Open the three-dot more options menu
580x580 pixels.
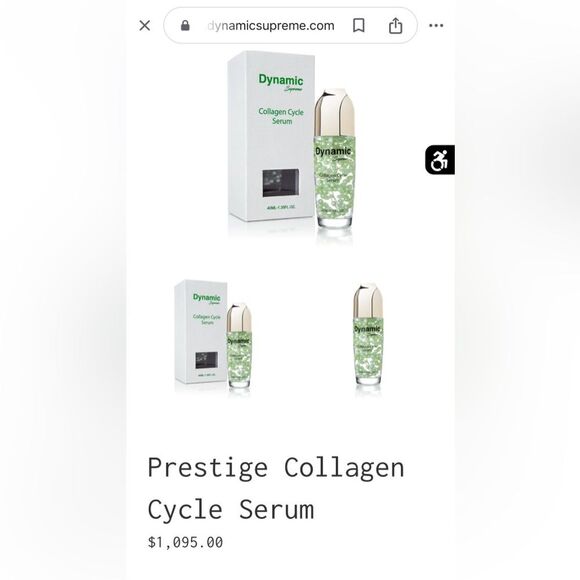436,26
